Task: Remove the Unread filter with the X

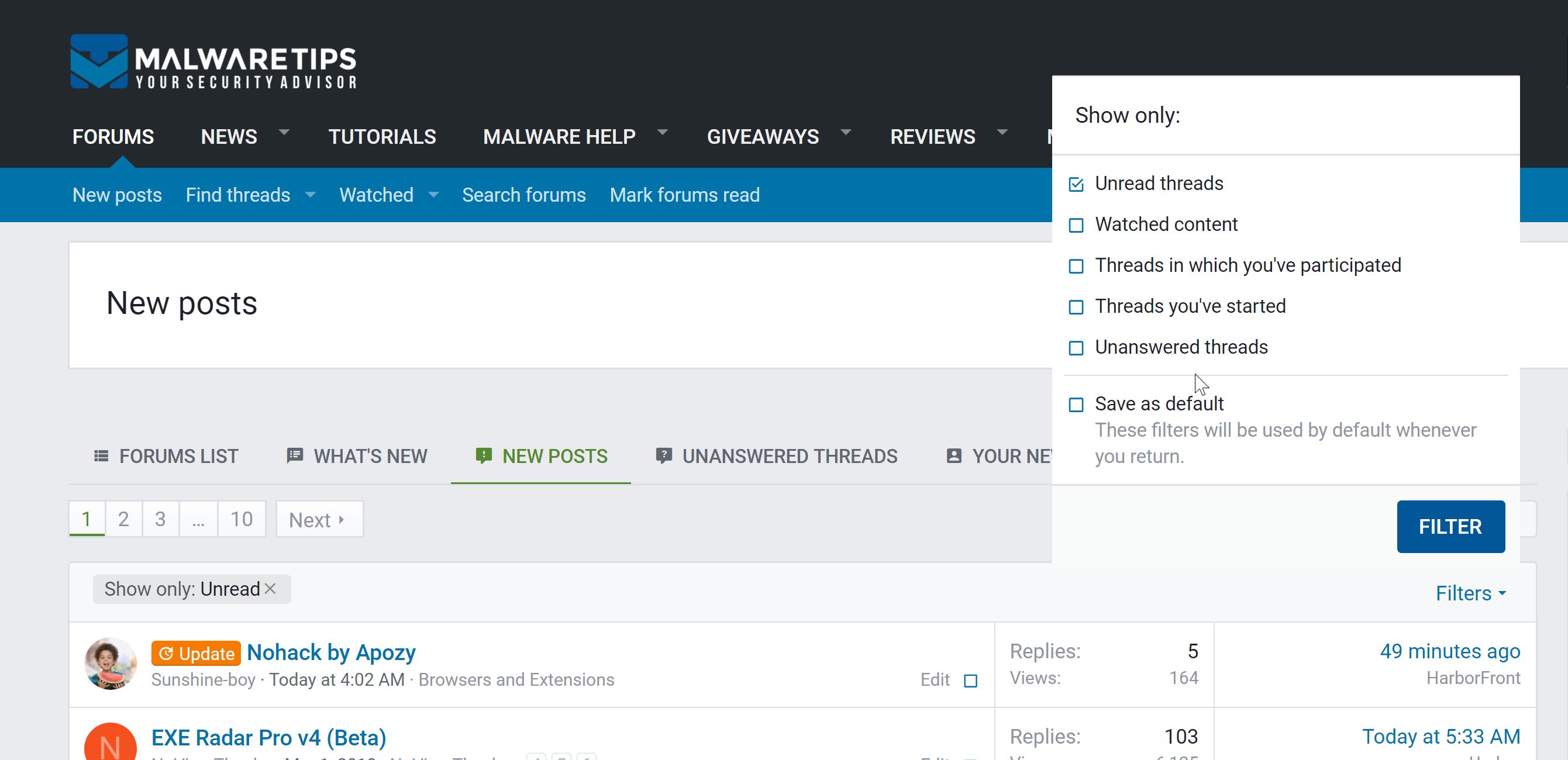Action: click(x=271, y=588)
